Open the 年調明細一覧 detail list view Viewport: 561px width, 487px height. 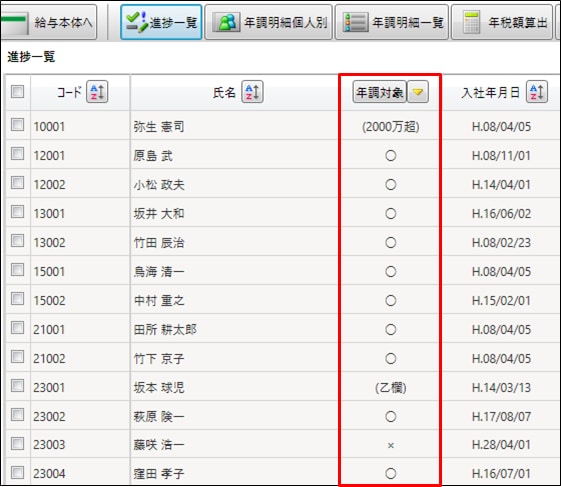tap(391, 22)
